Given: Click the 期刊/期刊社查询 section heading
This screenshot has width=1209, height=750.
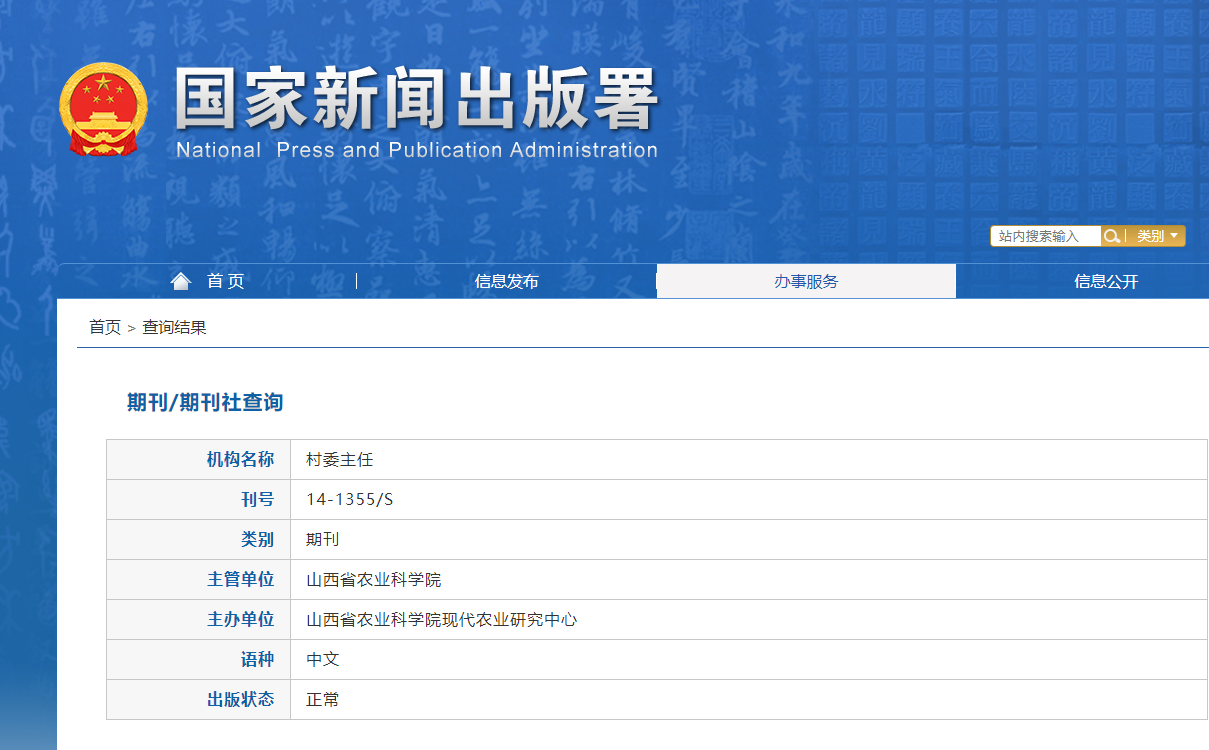Looking at the screenshot, I should pyautogui.click(x=205, y=402).
